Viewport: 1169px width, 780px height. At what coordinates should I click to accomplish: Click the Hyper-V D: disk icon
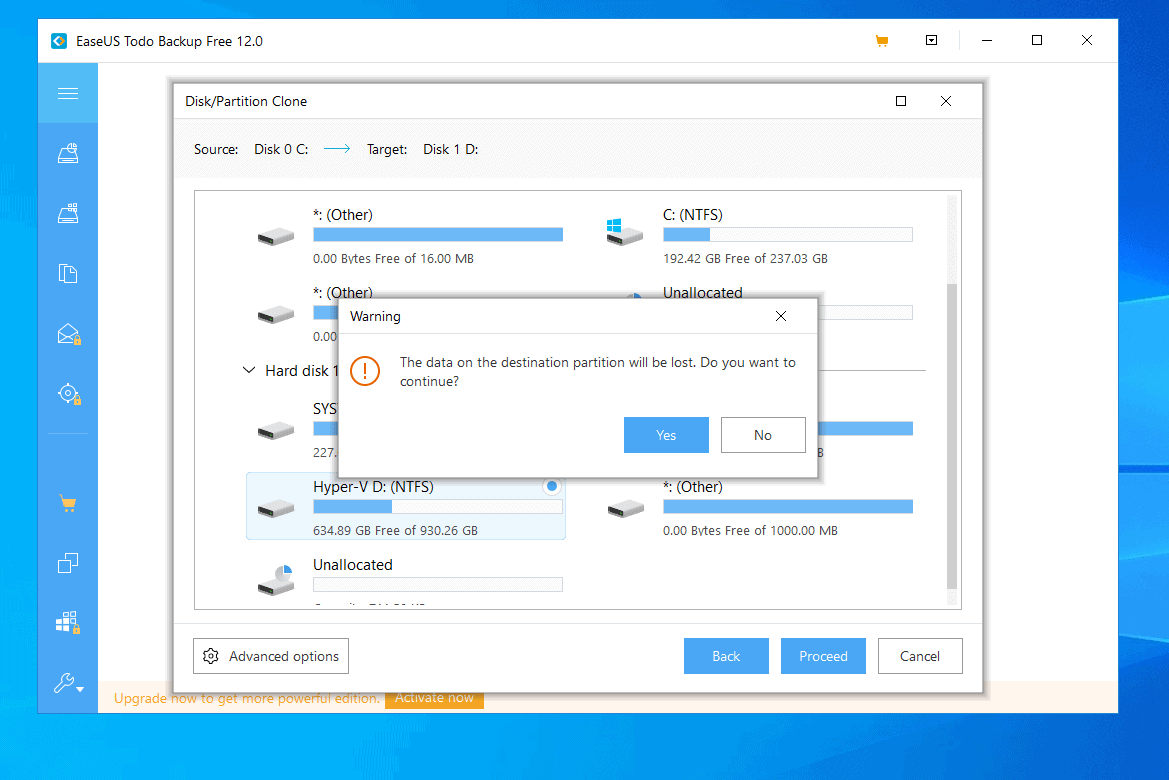coord(276,509)
